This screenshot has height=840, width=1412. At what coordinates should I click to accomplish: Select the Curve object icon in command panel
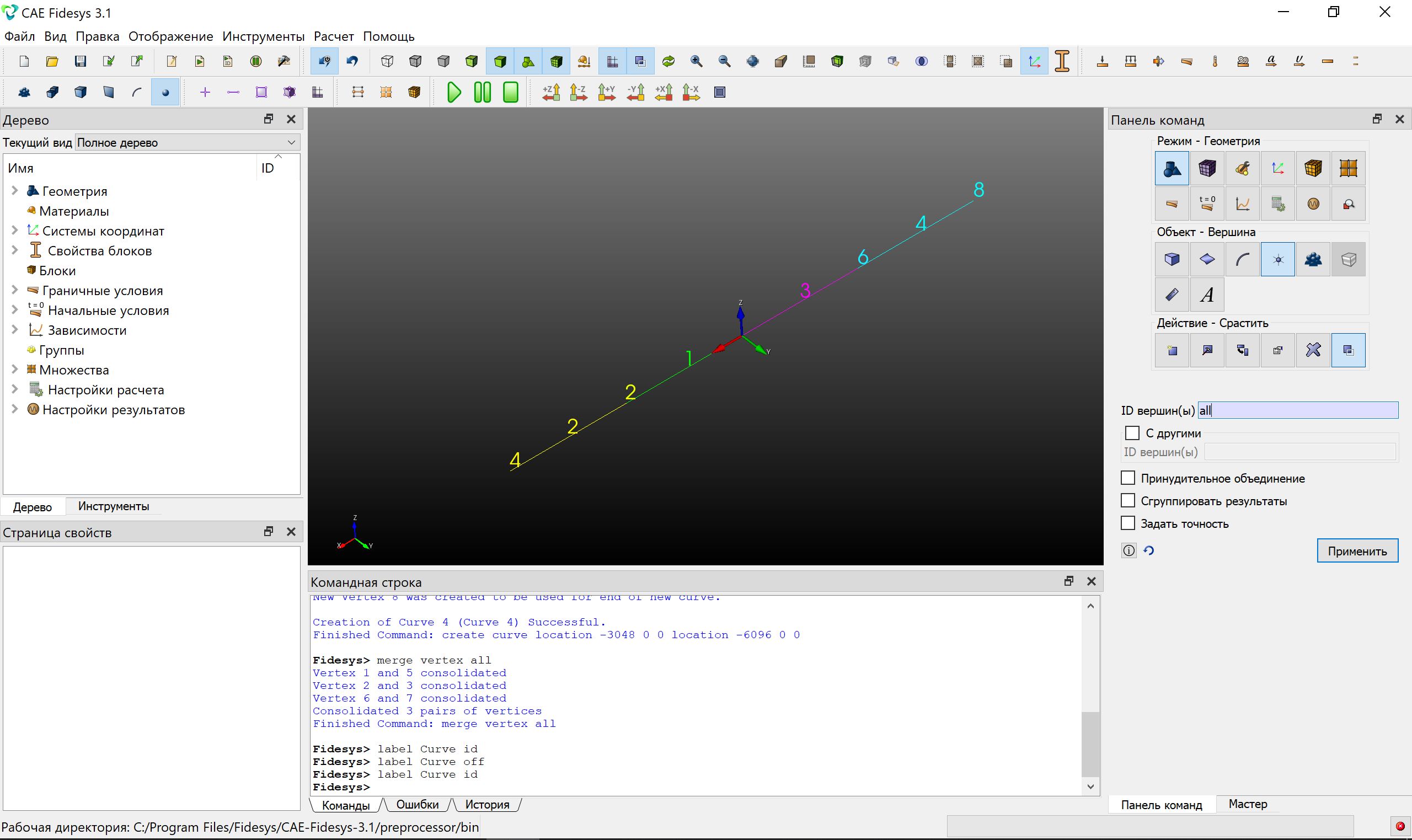(x=1242, y=259)
